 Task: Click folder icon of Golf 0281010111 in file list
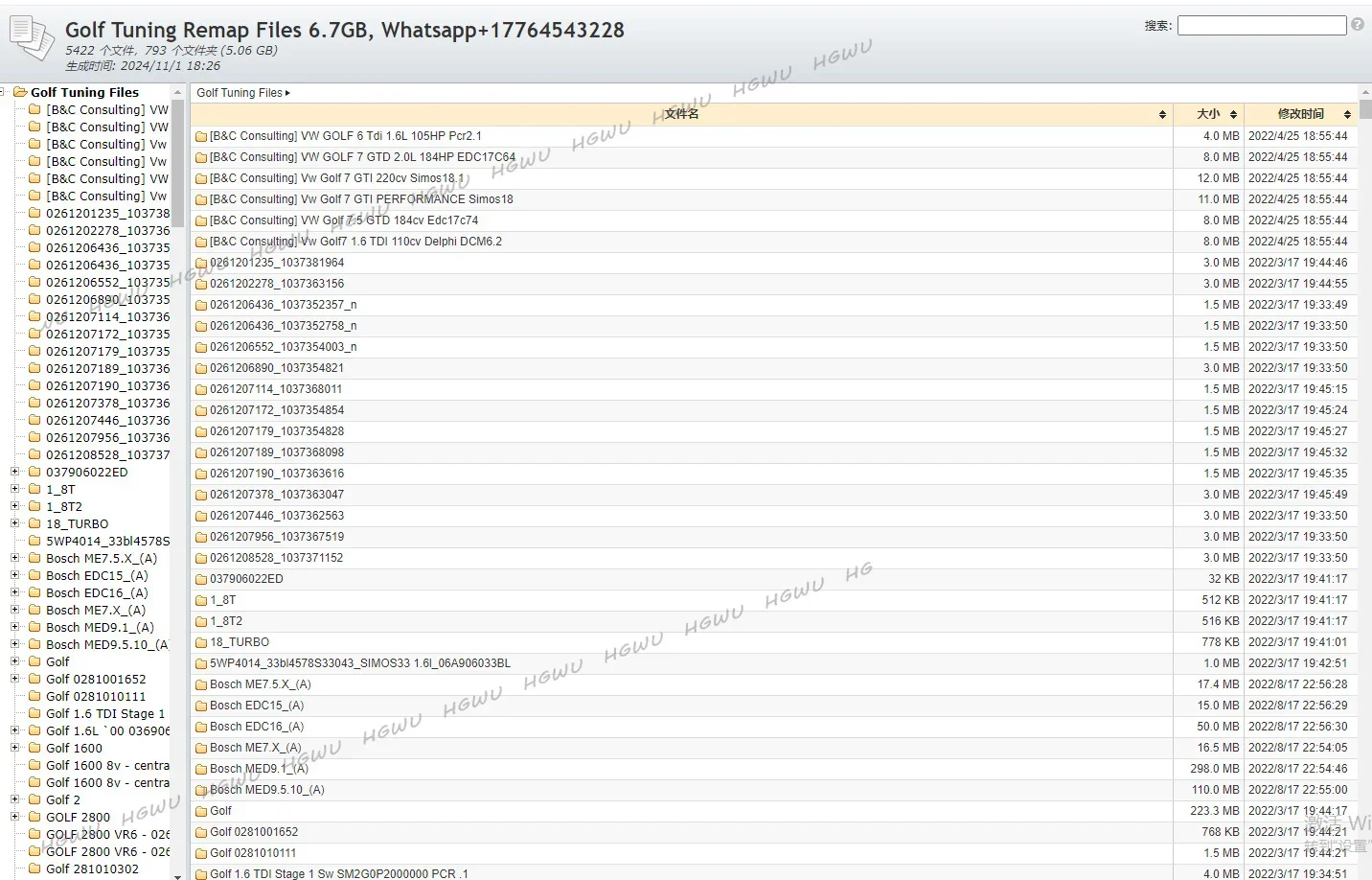[x=201, y=853]
